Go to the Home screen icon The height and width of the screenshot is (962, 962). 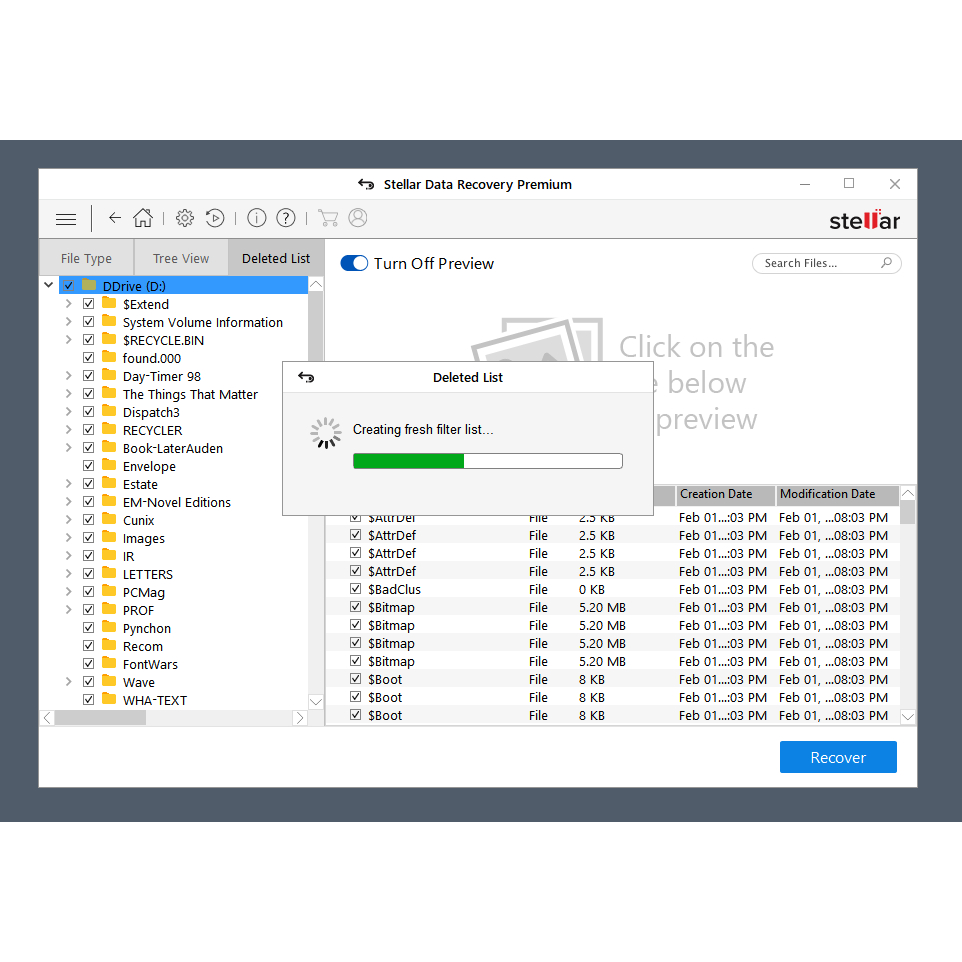(143, 218)
